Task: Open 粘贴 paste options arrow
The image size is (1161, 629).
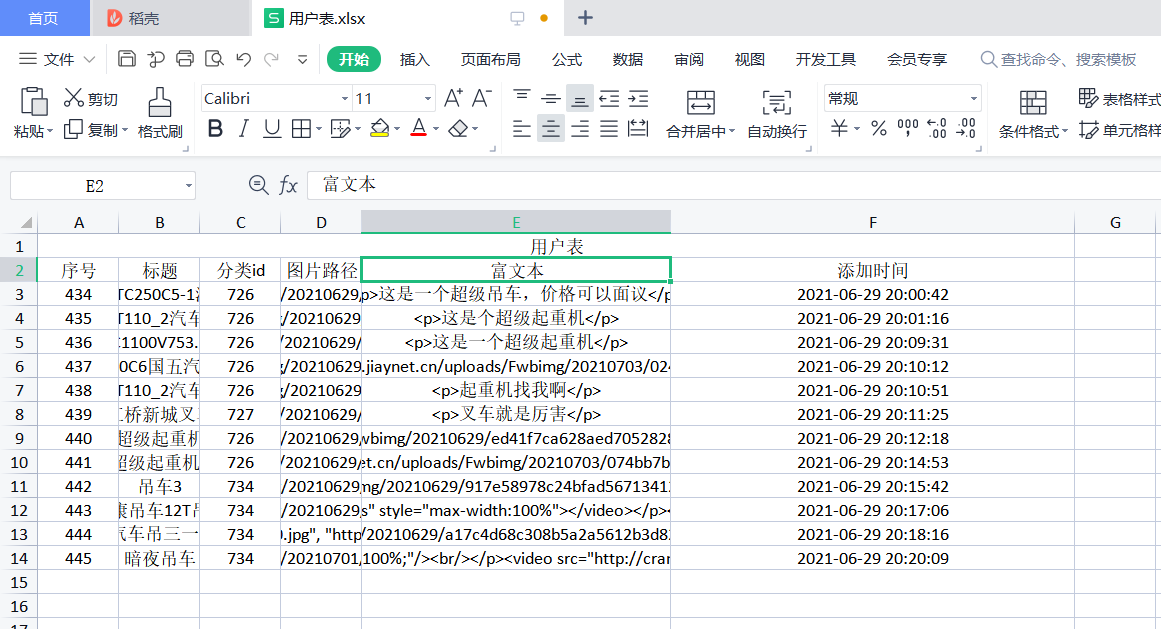Action: click(x=50, y=131)
